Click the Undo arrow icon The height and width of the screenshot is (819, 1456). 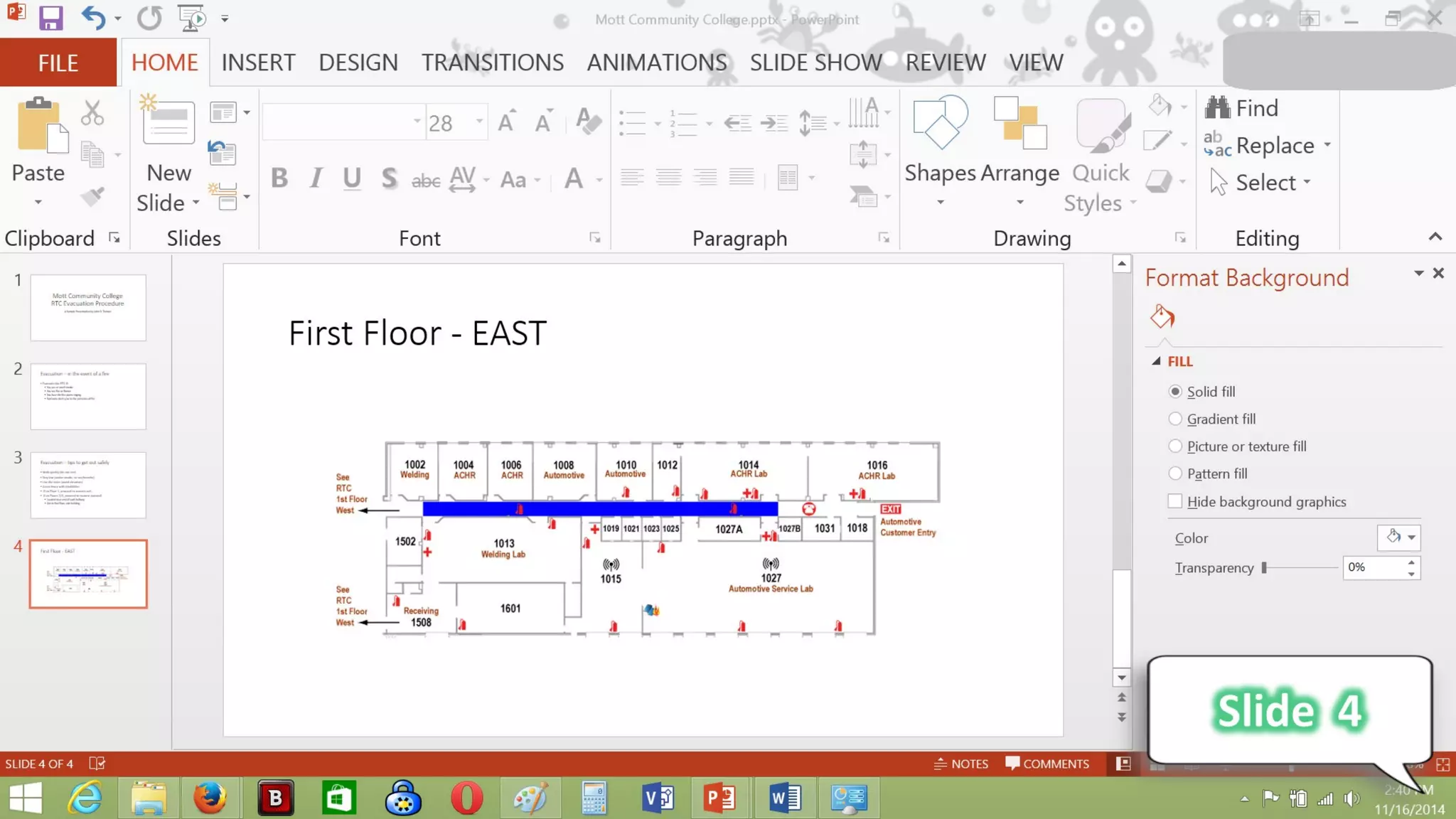click(92, 18)
